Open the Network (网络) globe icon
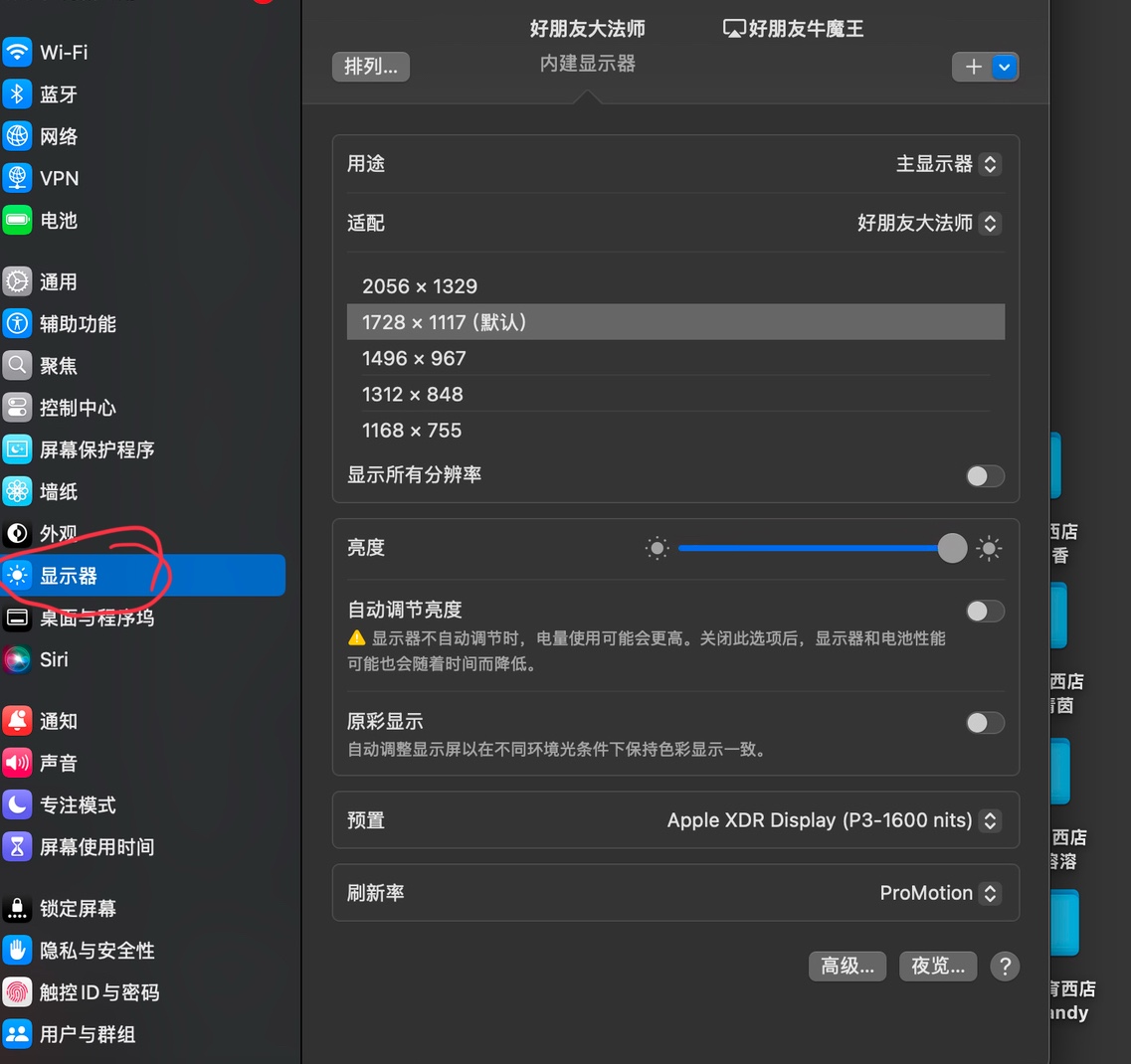Image resolution: width=1131 pixels, height=1064 pixels. (17, 135)
